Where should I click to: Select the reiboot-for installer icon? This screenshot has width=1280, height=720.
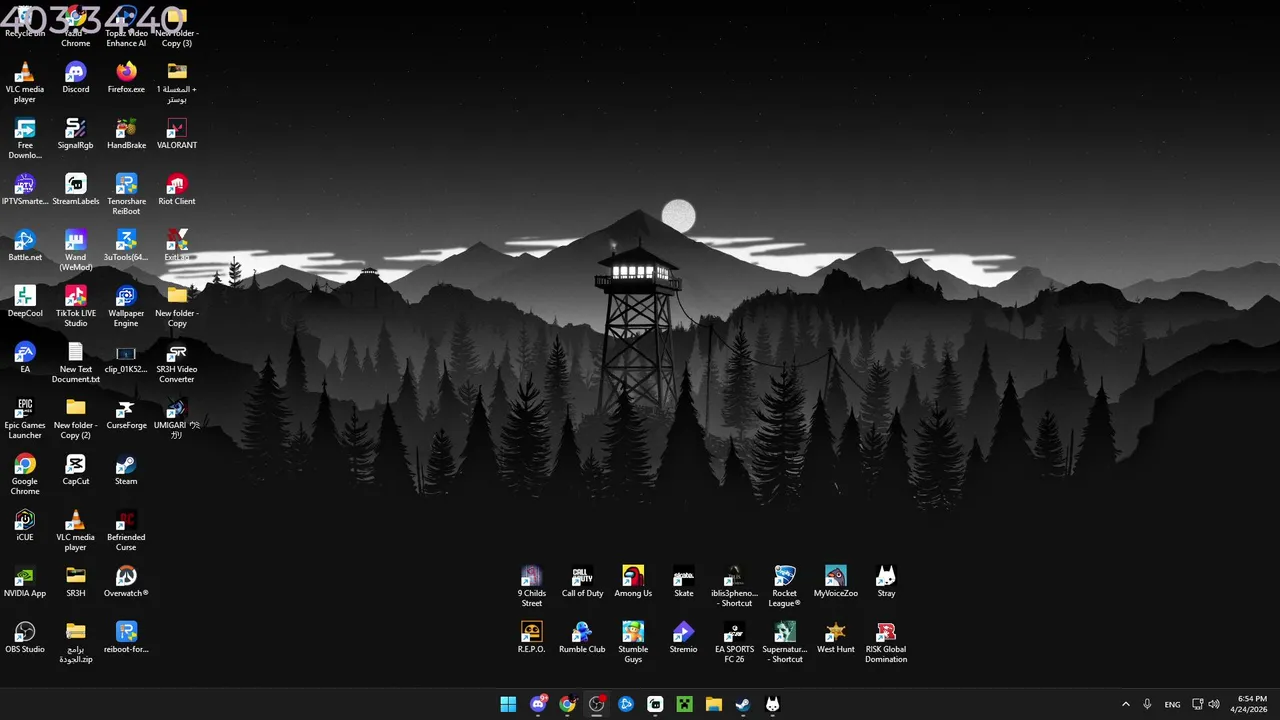[126, 638]
